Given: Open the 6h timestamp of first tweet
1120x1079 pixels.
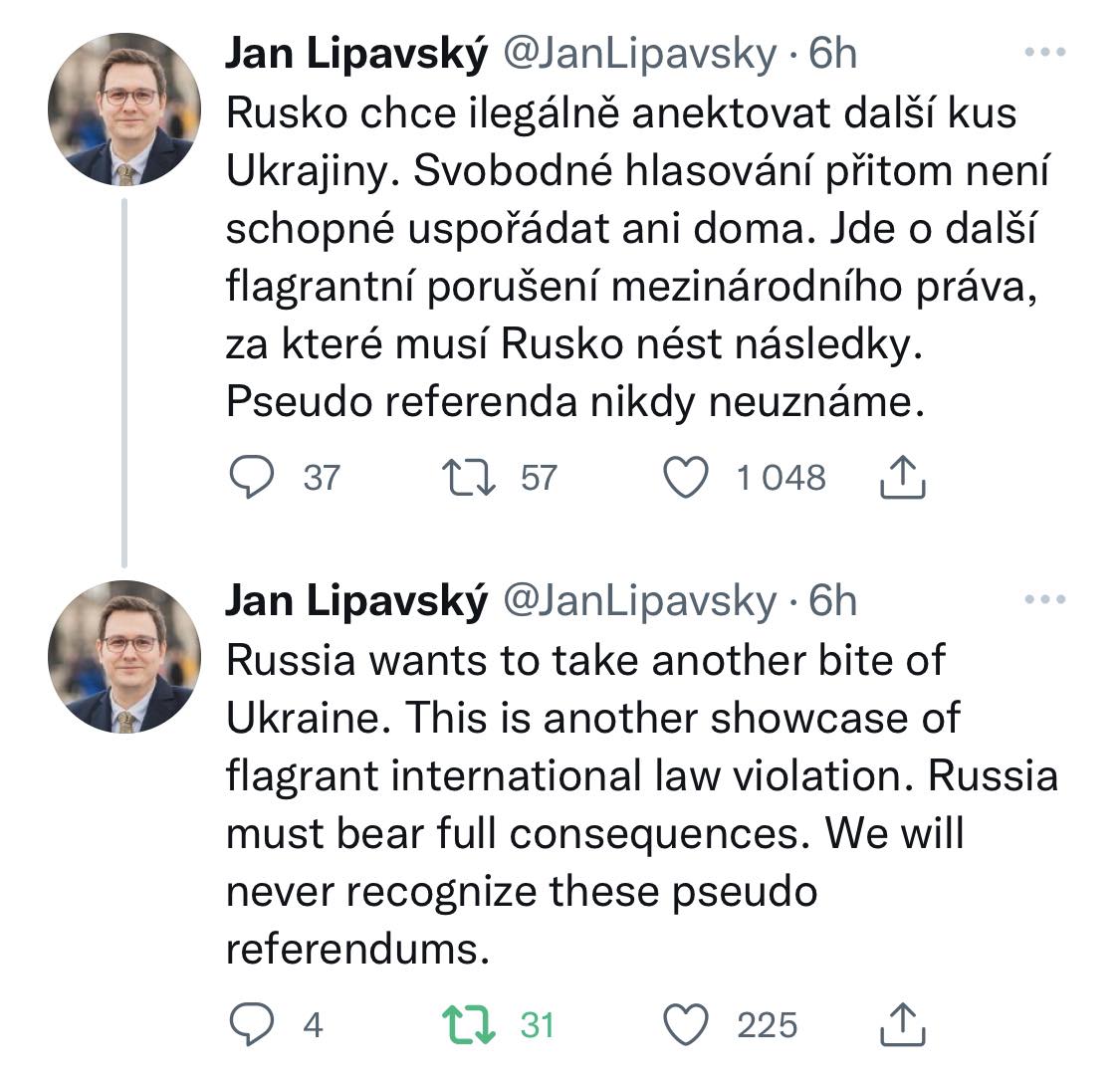Looking at the screenshot, I should coord(832,54).
